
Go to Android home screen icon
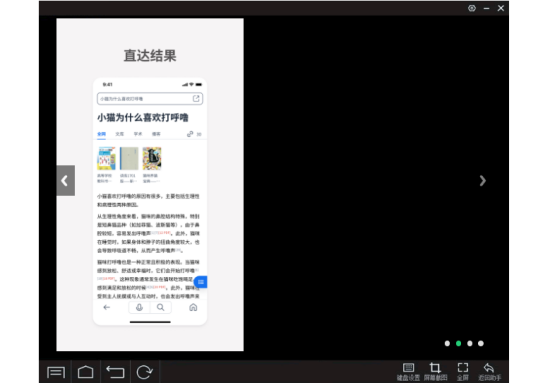click(86, 372)
